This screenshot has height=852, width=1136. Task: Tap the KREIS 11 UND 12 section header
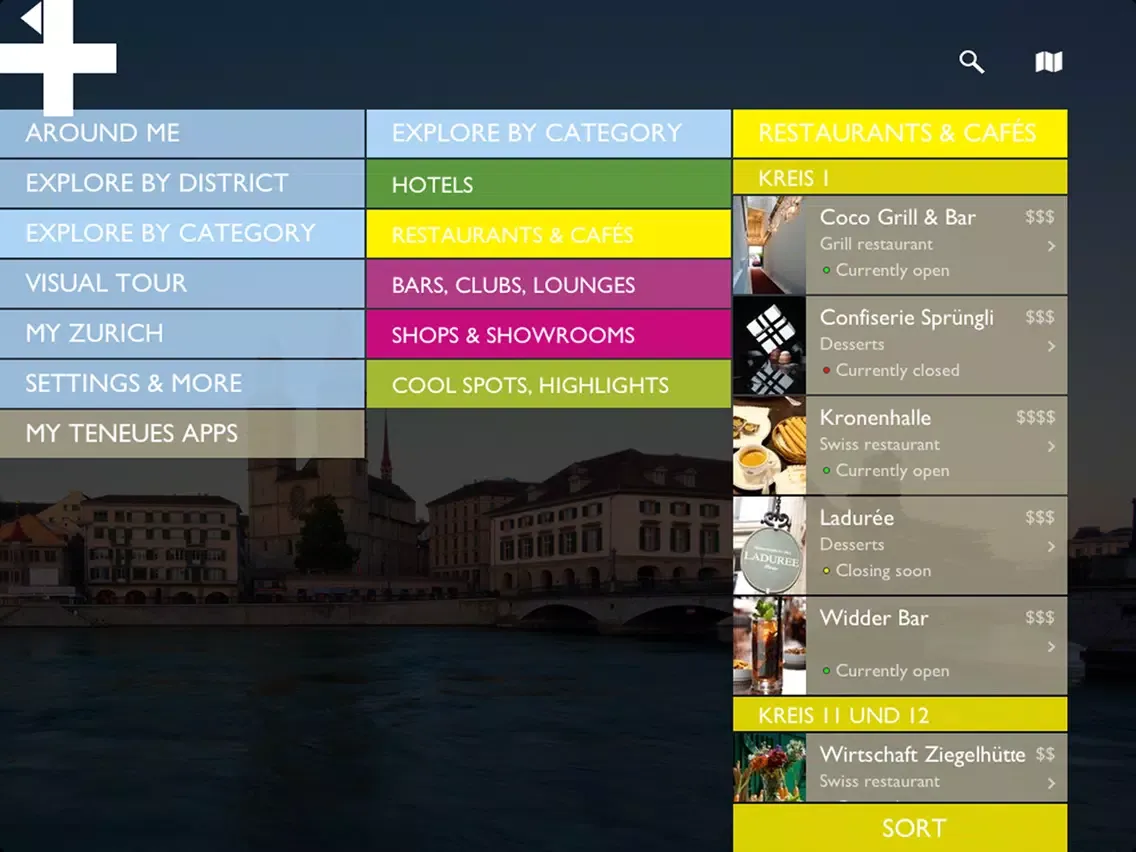(x=900, y=715)
